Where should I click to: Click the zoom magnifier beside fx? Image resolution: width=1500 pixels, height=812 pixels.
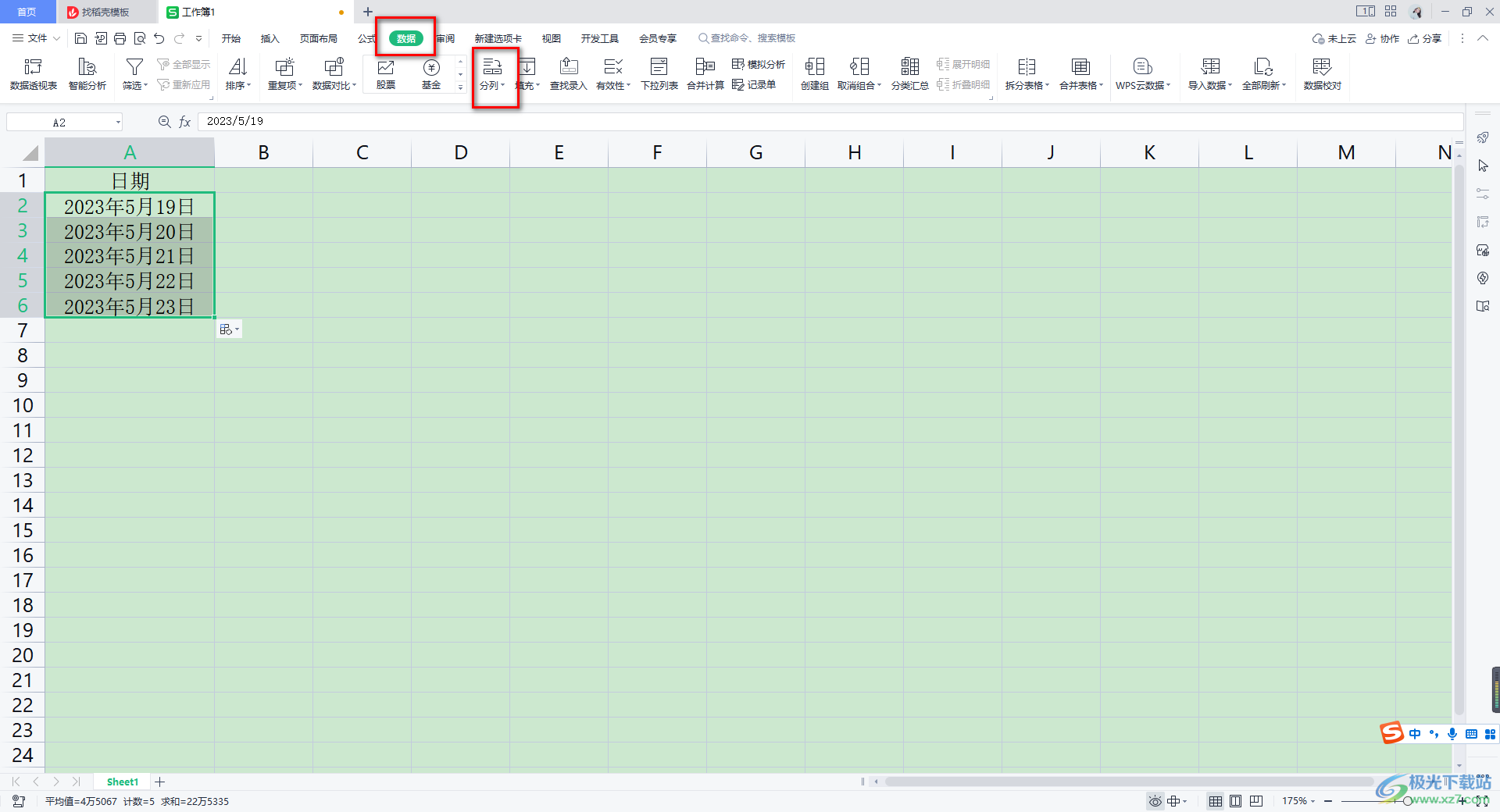[164, 122]
